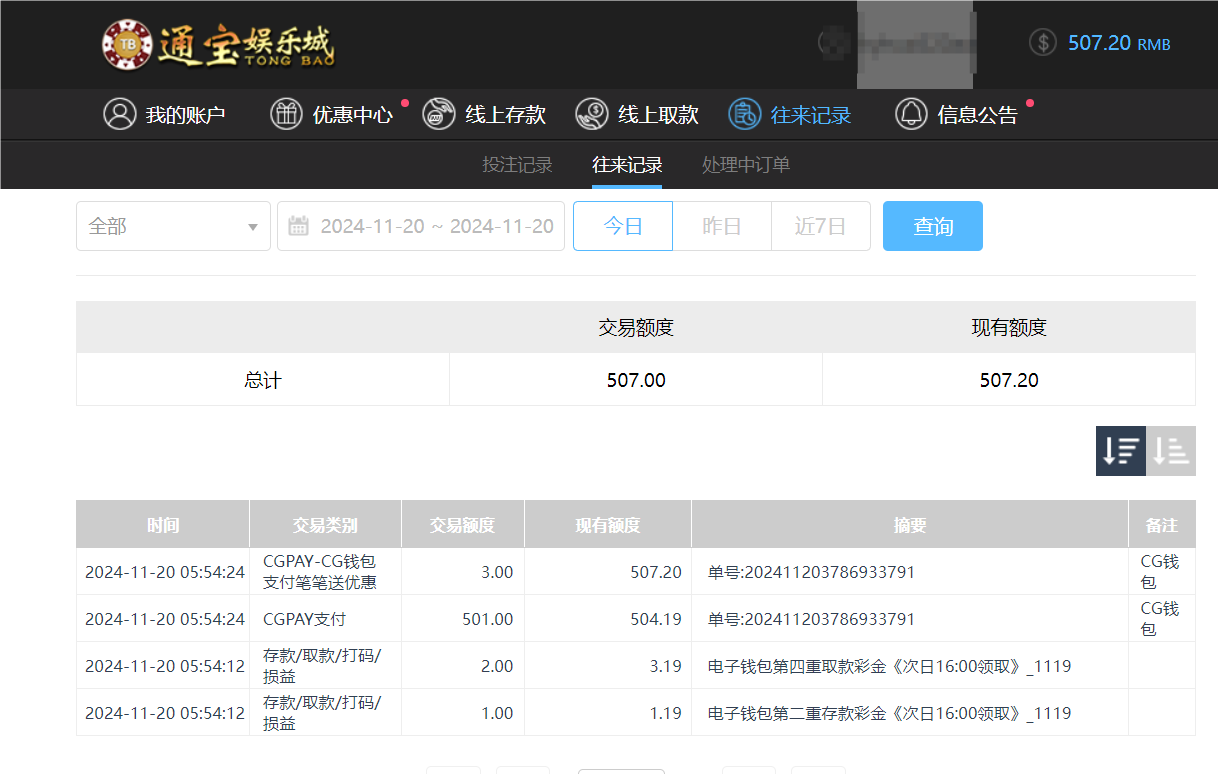Switch to the 投注记录 tab
Screen dimensions: 1218x774
(x=517, y=165)
